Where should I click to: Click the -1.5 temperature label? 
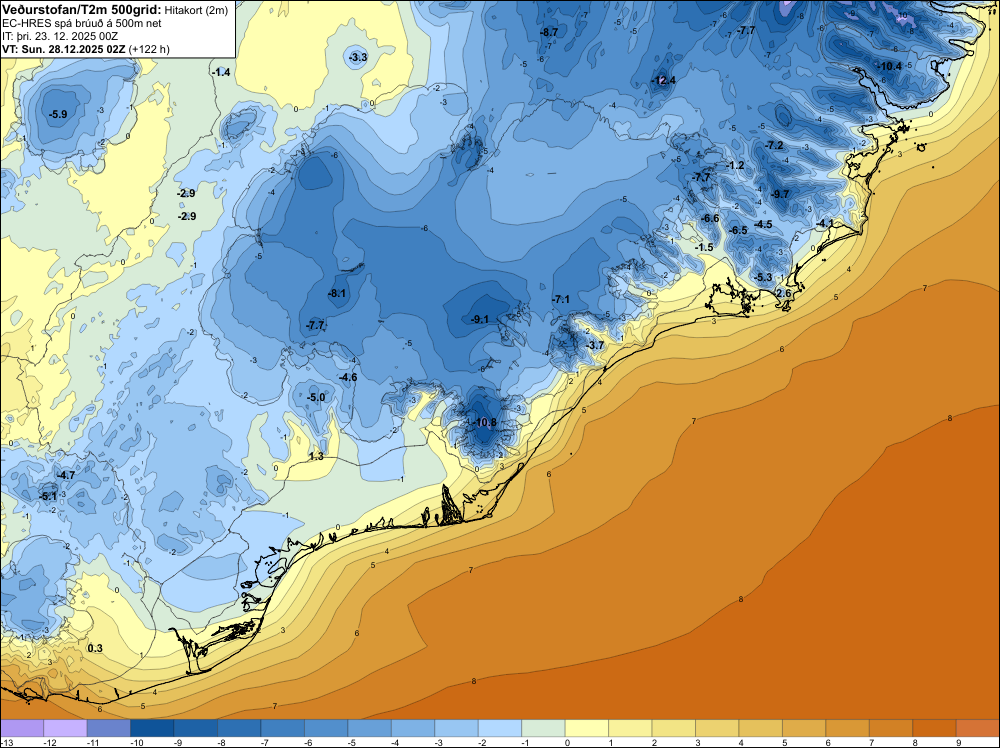pos(704,247)
